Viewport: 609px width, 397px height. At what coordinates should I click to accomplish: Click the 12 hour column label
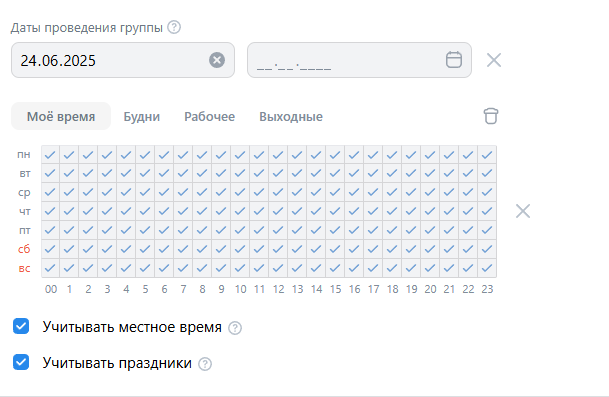[x=278, y=289]
